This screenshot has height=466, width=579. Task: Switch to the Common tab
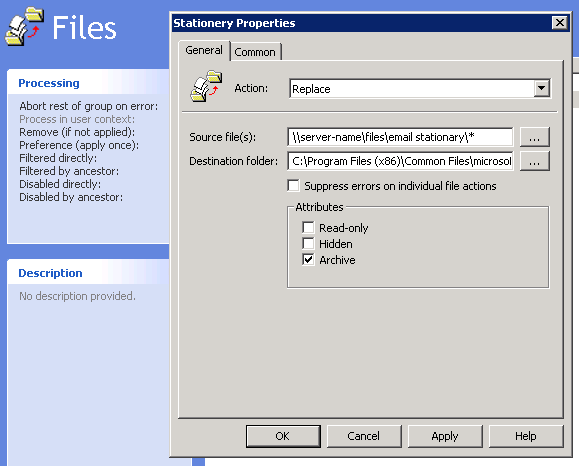pos(255,52)
